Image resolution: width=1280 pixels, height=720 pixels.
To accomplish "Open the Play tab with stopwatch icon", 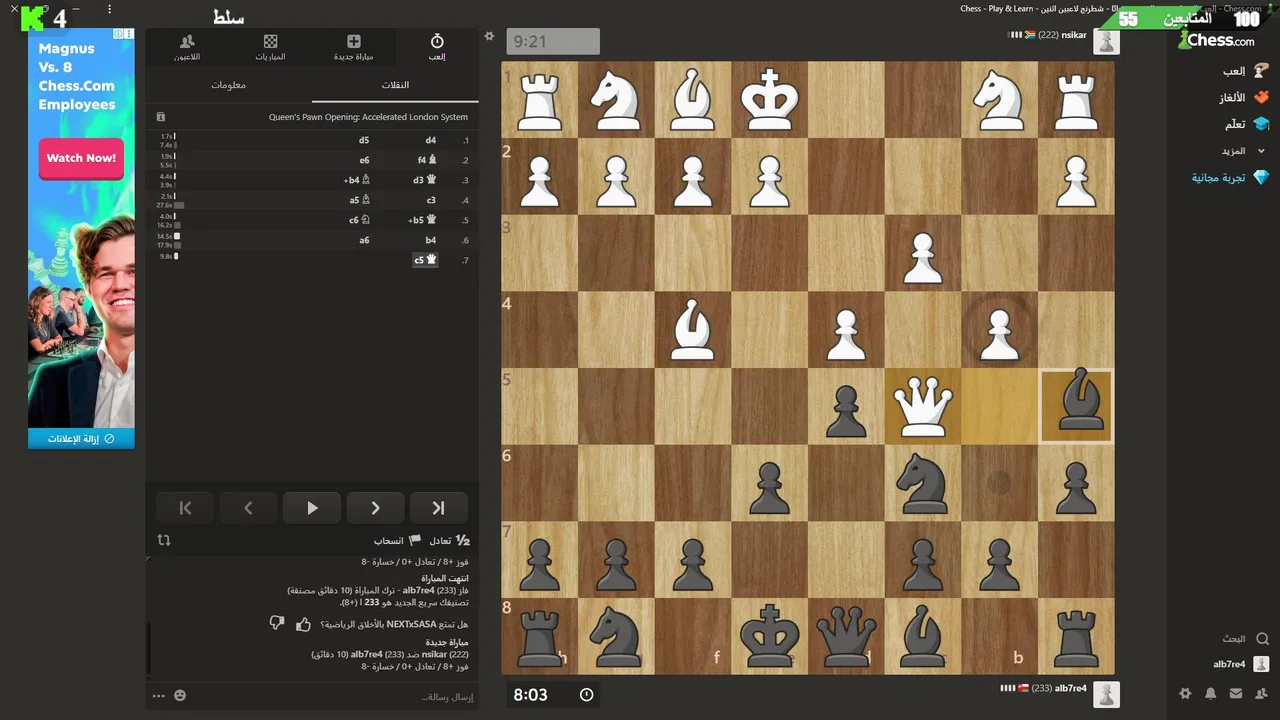I will (437, 47).
